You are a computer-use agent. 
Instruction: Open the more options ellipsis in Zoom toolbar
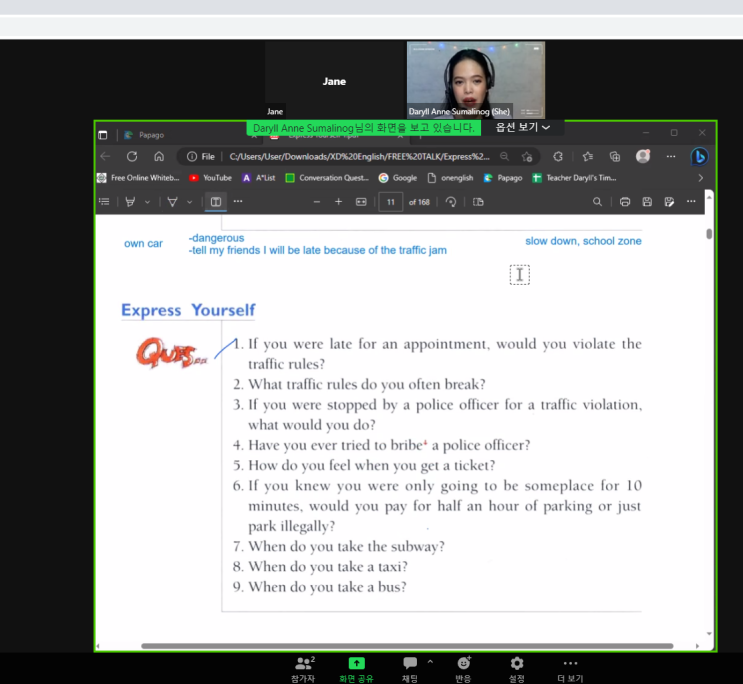pos(570,663)
